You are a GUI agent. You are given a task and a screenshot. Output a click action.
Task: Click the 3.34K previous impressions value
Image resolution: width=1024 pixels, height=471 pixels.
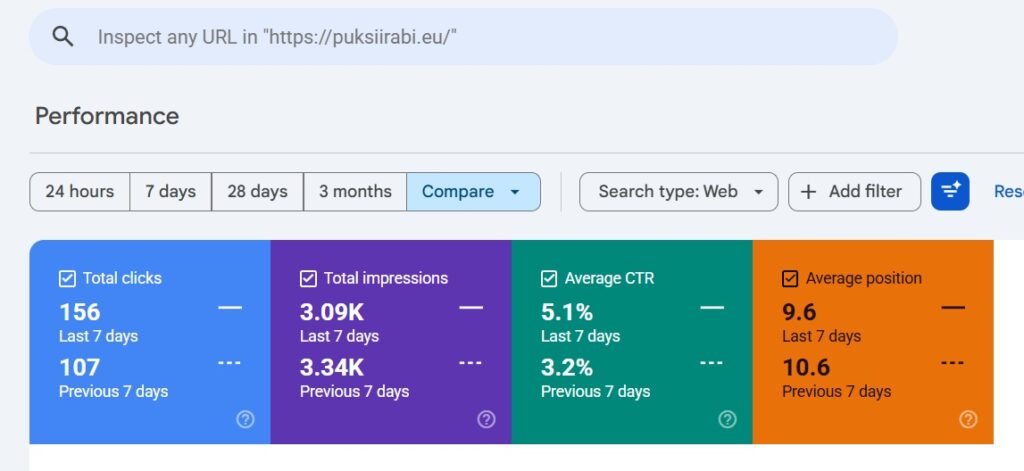(x=332, y=368)
